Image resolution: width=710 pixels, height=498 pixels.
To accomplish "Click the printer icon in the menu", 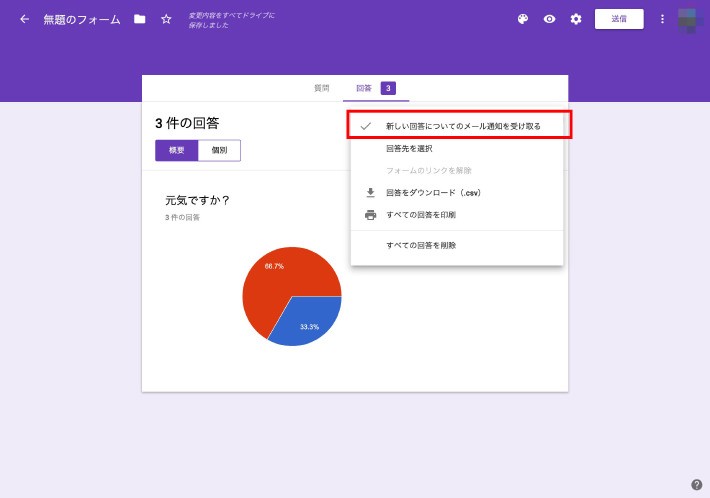I will coord(370,215).
